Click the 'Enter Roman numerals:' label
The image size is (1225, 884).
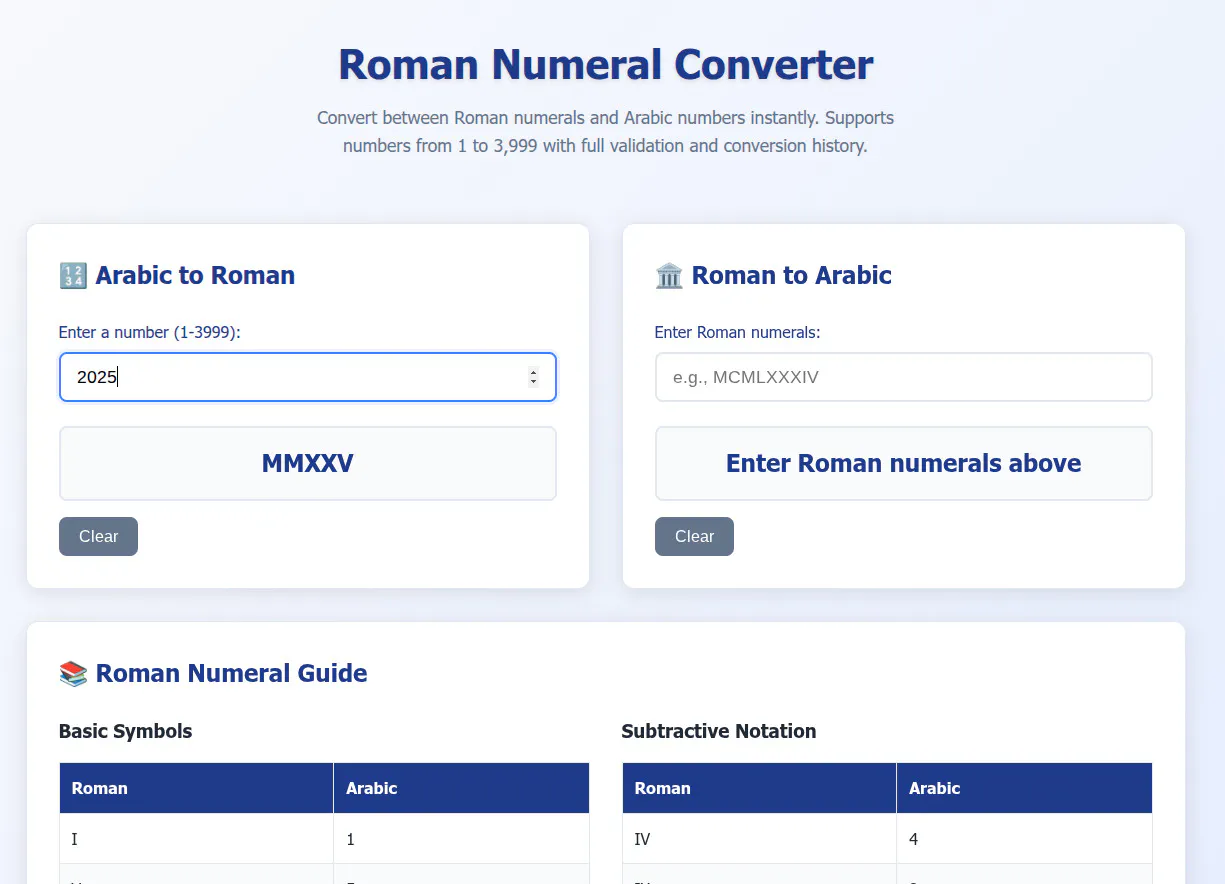(x=738, y=332)
